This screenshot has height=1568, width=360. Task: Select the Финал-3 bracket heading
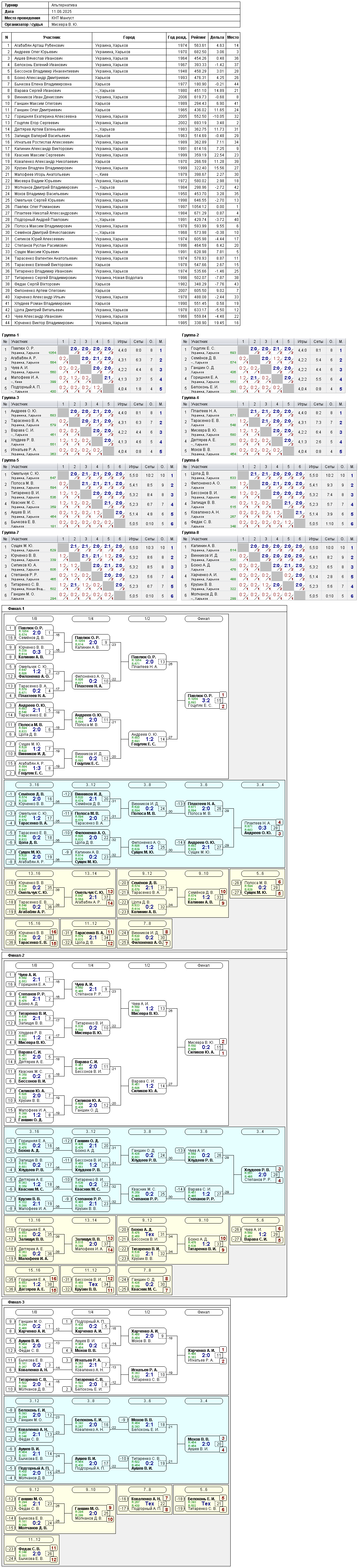coord(16,1301)
